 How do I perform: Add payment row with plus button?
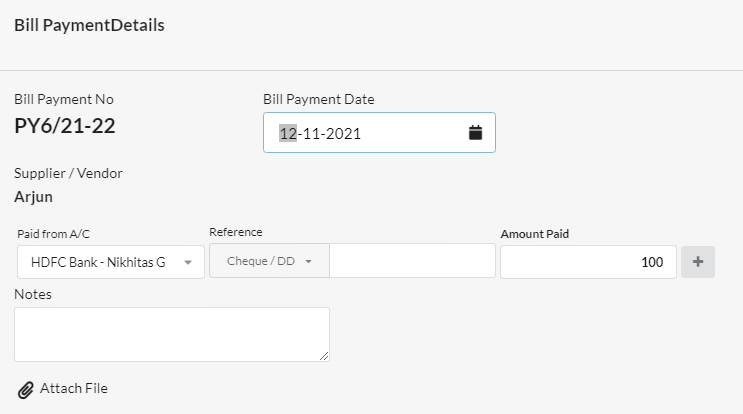[698, 261]
